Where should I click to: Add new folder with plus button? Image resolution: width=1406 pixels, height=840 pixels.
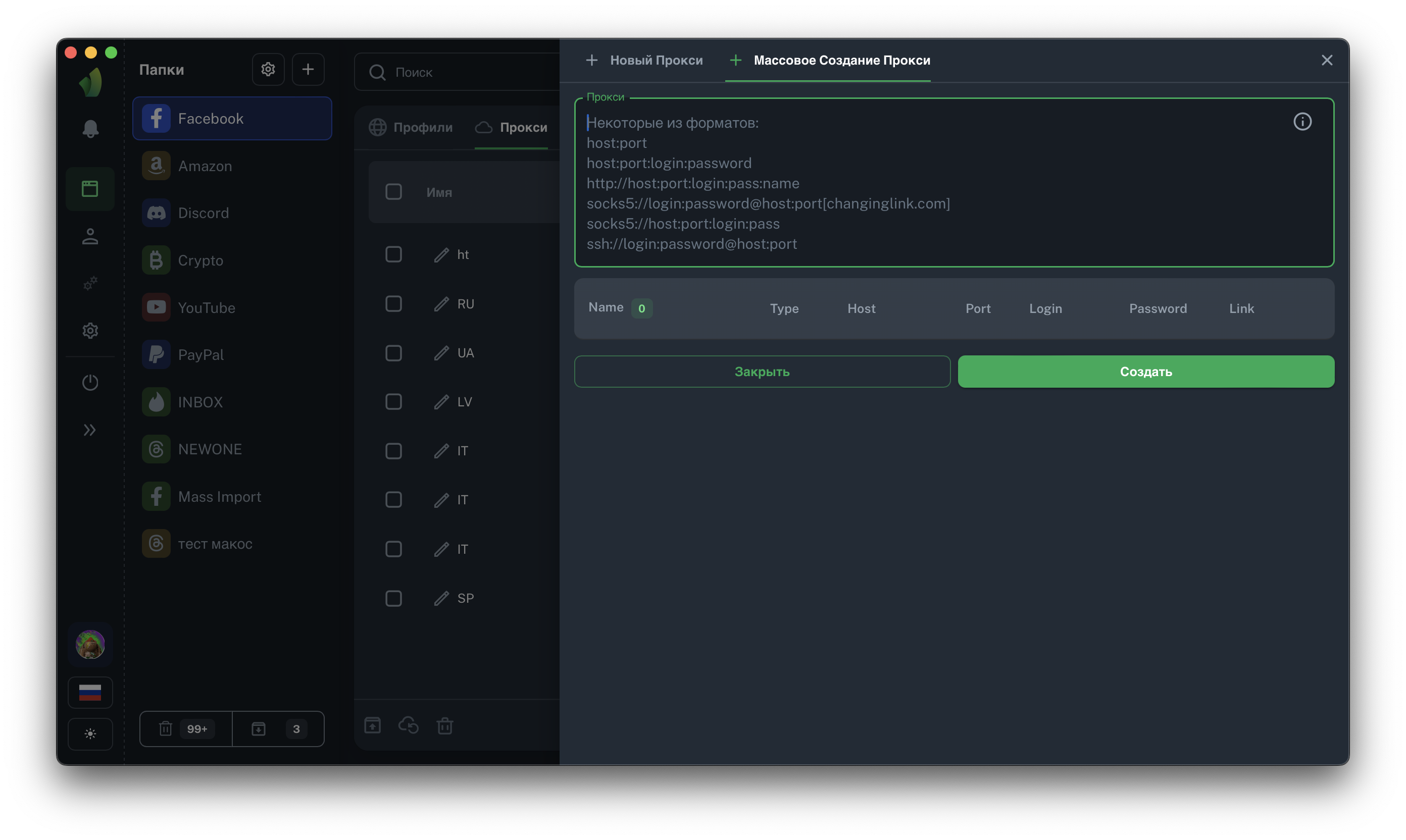coord(308,70)
